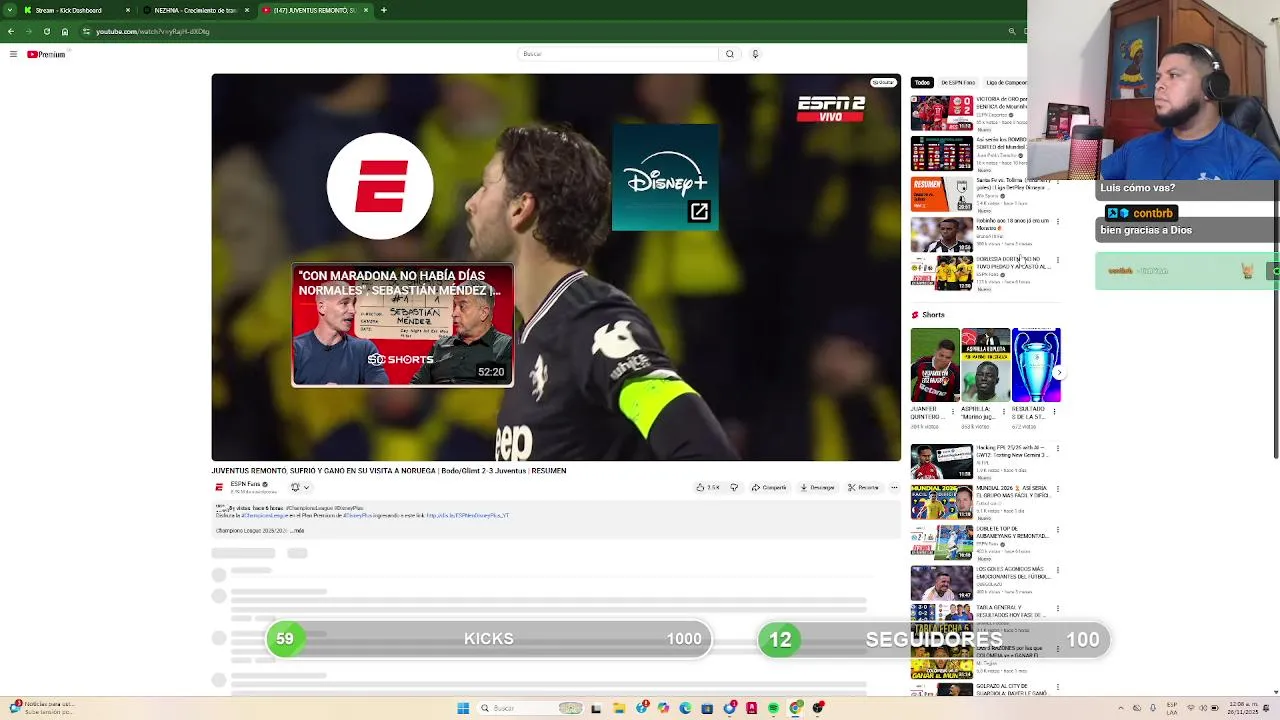The width and height of the screenshot is (1280, 720).
Task: Close the Kick Dashboard tab
Action: pos(128,10)
